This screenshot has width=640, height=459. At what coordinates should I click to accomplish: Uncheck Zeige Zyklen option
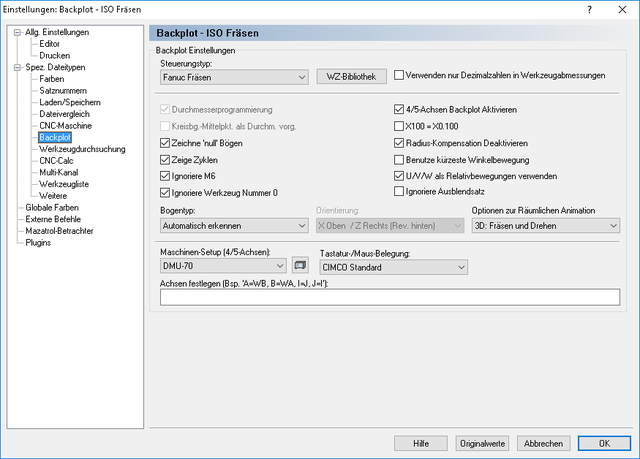point(165,160)
